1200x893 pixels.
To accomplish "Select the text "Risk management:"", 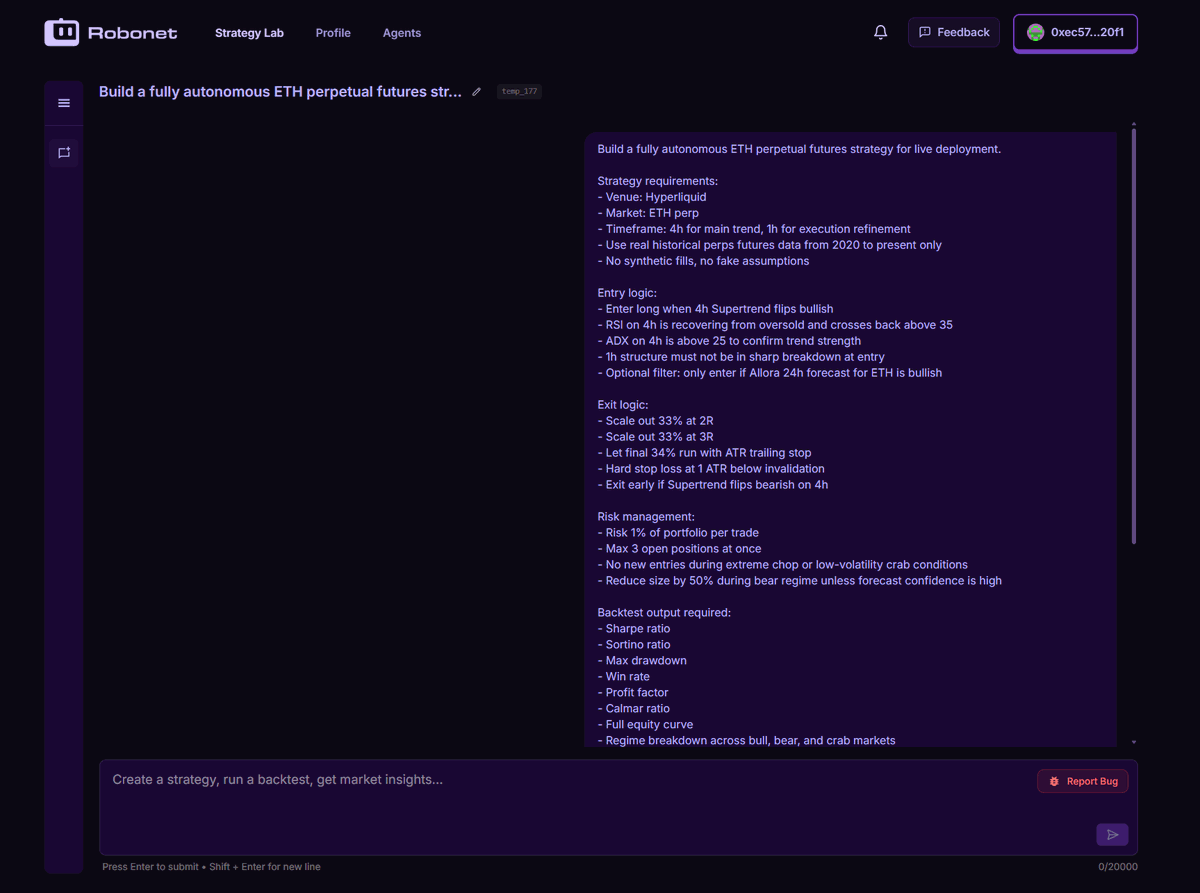I will 645,517.
